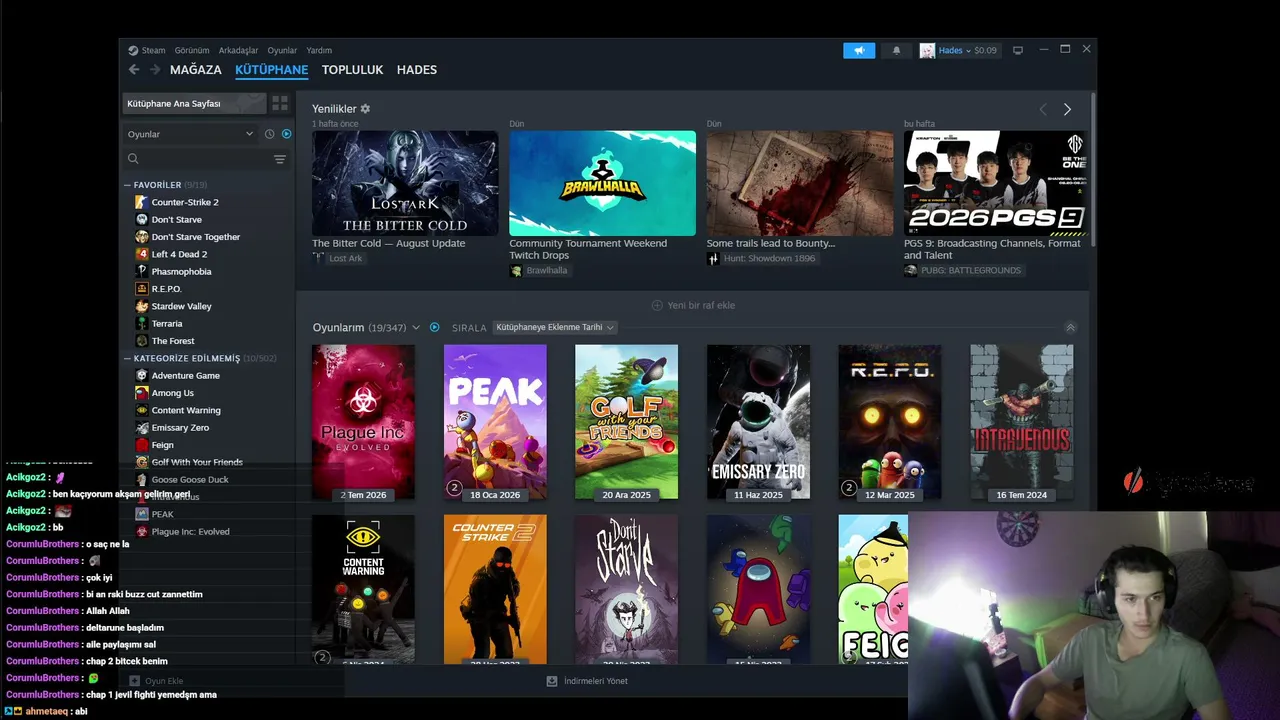Click the R.E.P.O. sidebar icon
The width and height of the screenshot is (1280, 720).
(142, 289)
